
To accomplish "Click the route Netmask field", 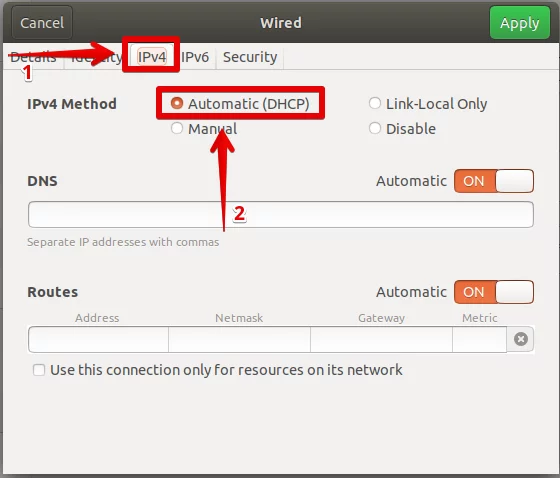I will click(239, 339).
